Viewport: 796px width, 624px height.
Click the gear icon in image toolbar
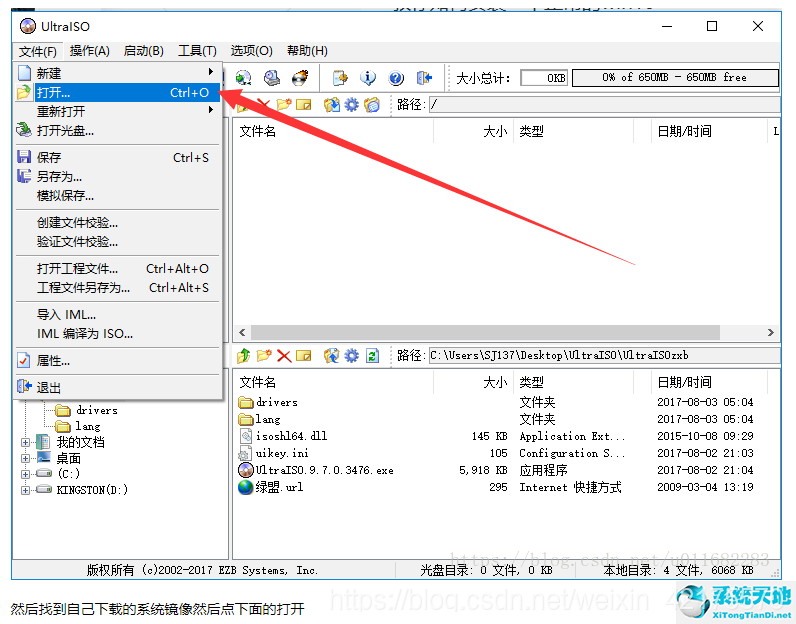pos(351,104)
